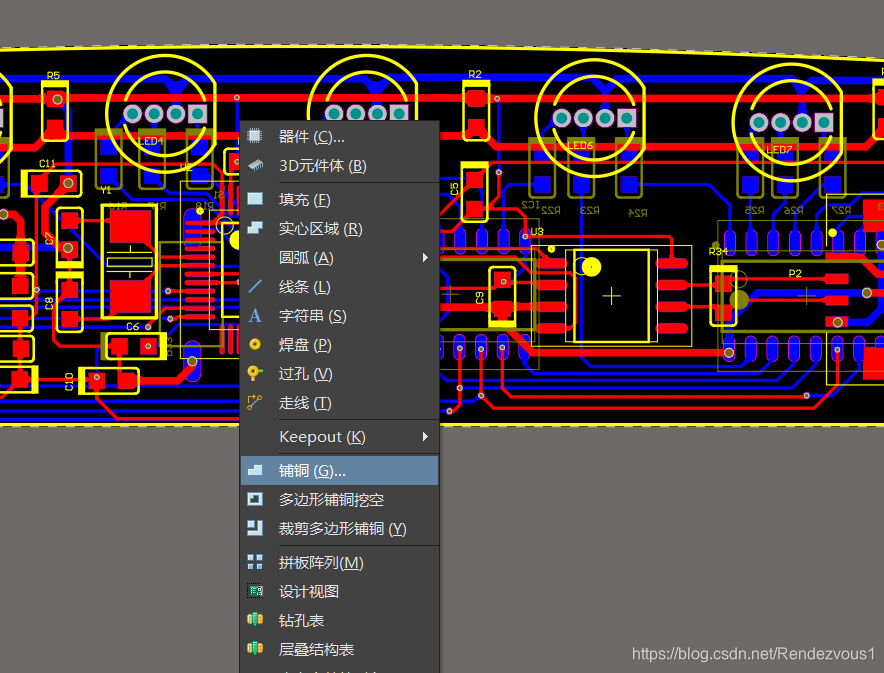Click the solid region icon beside 实心区域
The image size is (884, 673).
click(x=255, y=228)
